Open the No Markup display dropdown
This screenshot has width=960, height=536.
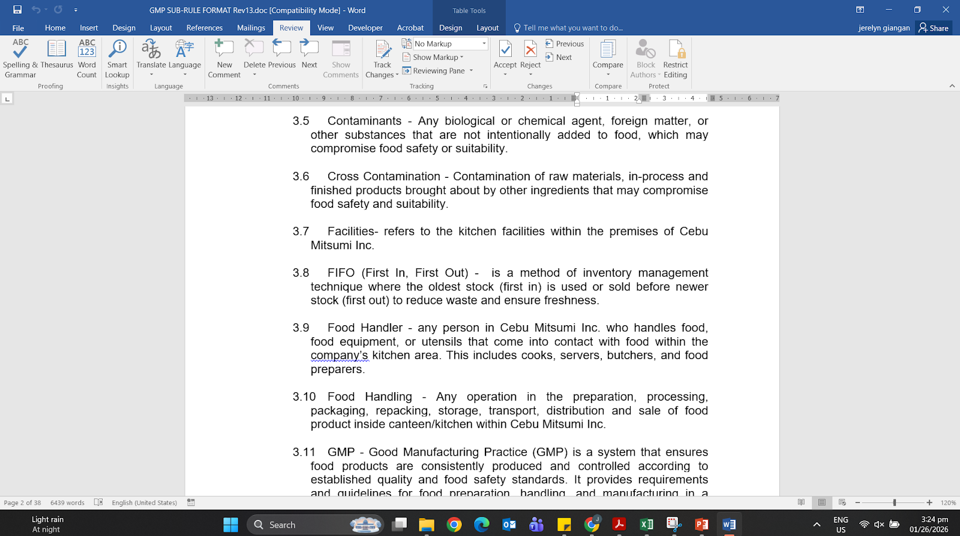pos(484,43)
